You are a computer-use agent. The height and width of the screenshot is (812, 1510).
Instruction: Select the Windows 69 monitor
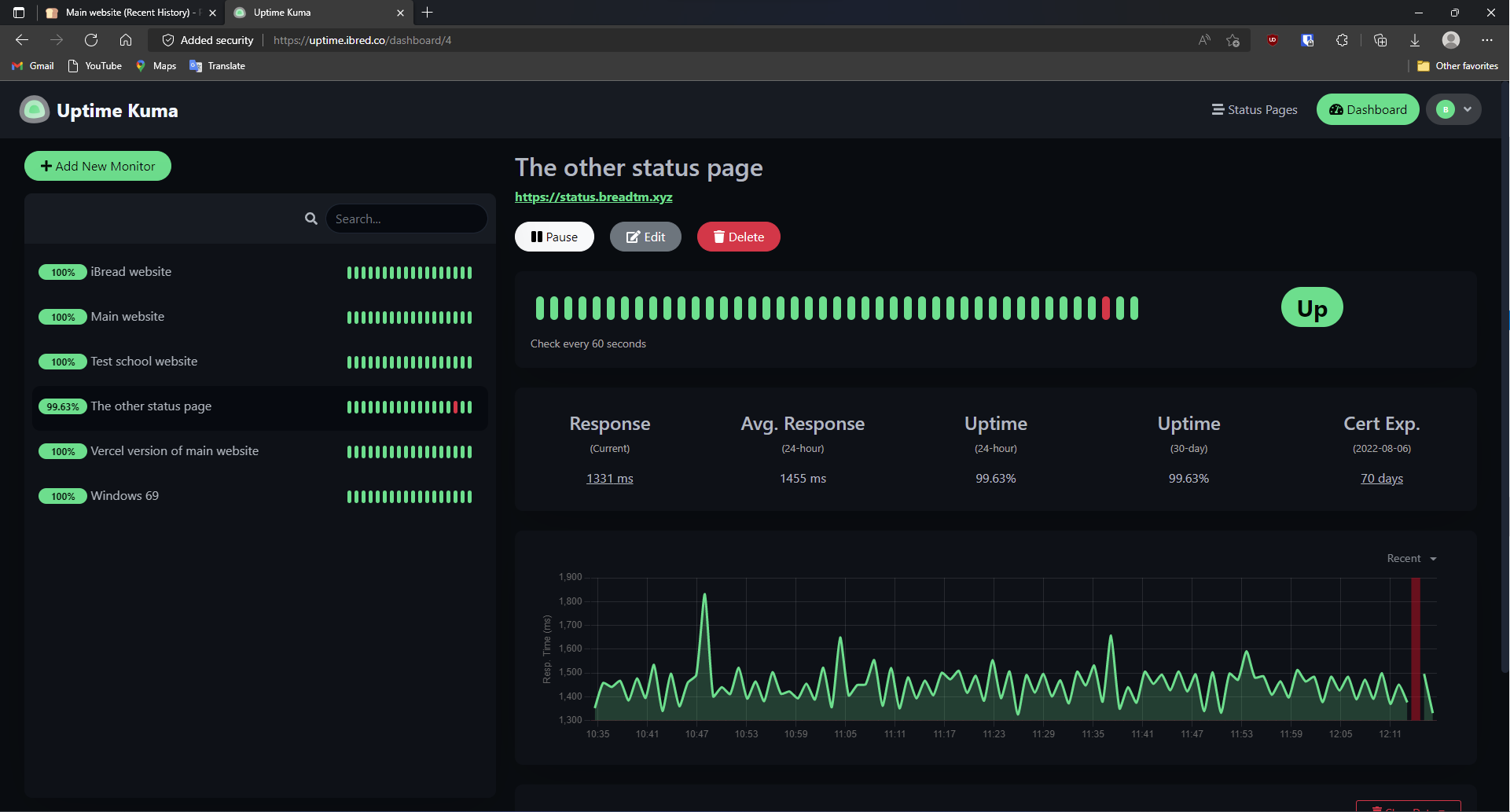124,496
